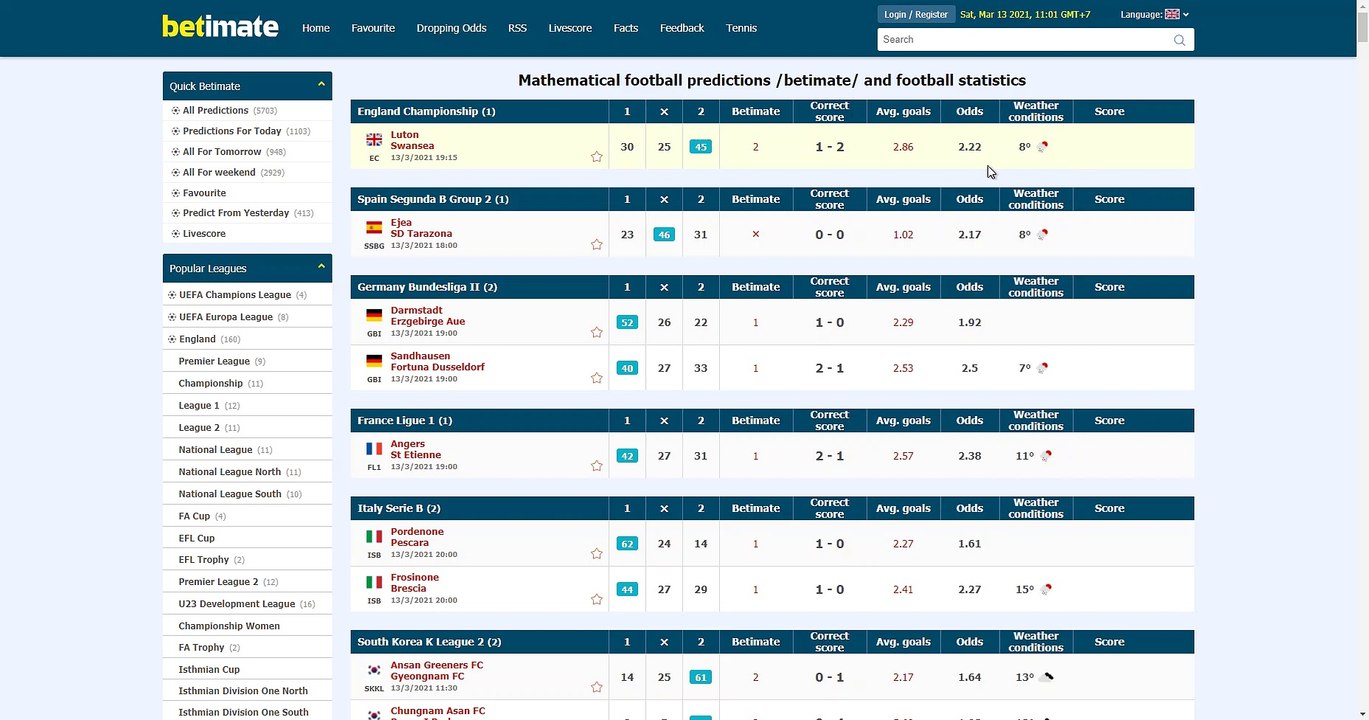This screenshot has width=1369, height=720.
Task: Open the Predictions For Today link
Action: click(232, 131)
